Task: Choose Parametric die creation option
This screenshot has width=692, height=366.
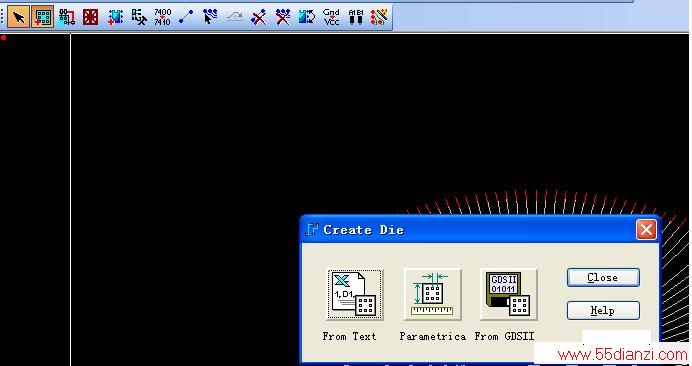Action: click(x=432, y=294)
